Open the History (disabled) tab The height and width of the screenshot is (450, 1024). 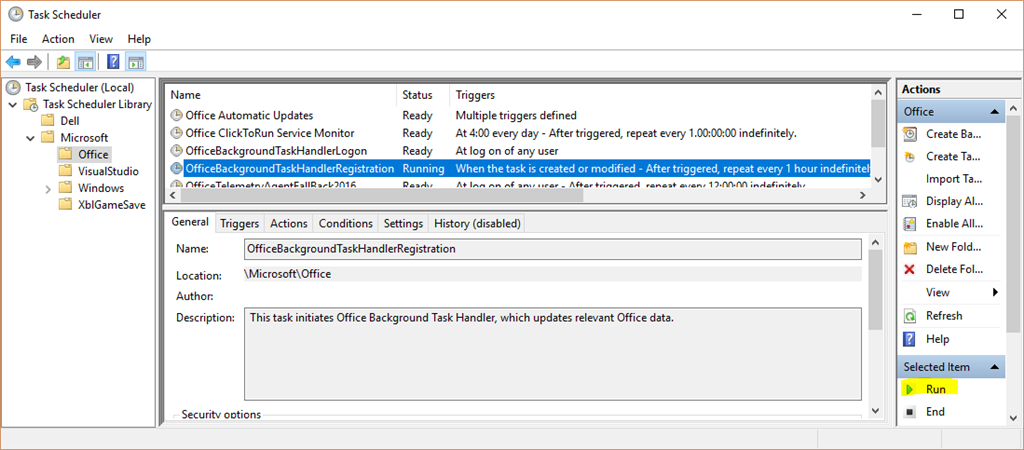click(x=477, y=223)
